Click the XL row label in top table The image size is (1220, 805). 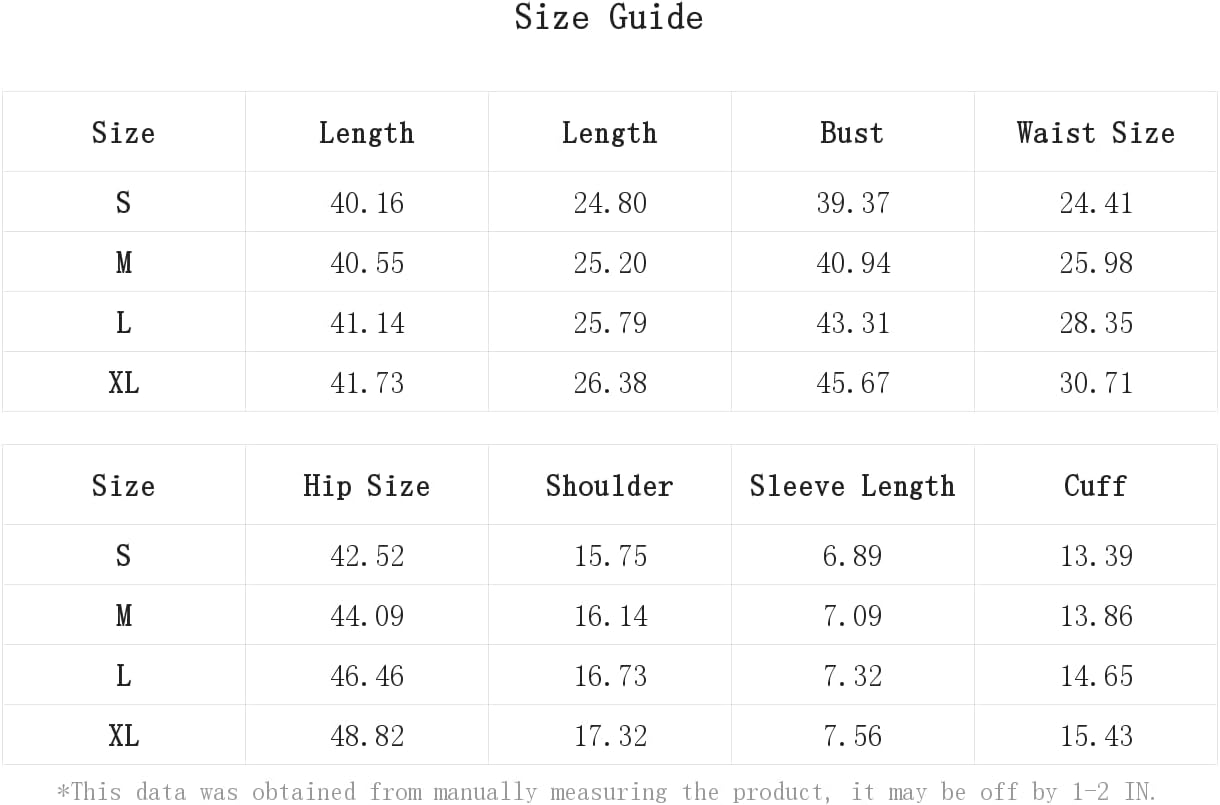tap(124, 383)
